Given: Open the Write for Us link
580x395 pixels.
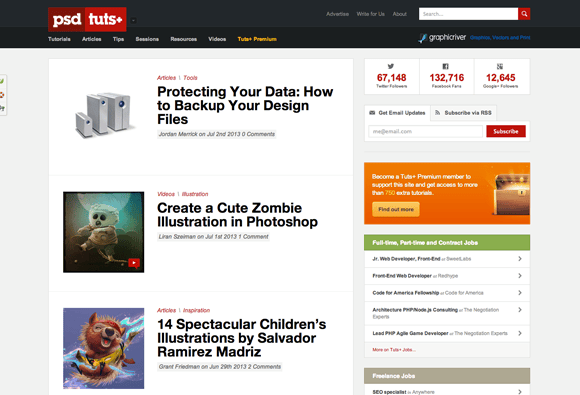Looking at the screenshot, I should pos(371,14).
